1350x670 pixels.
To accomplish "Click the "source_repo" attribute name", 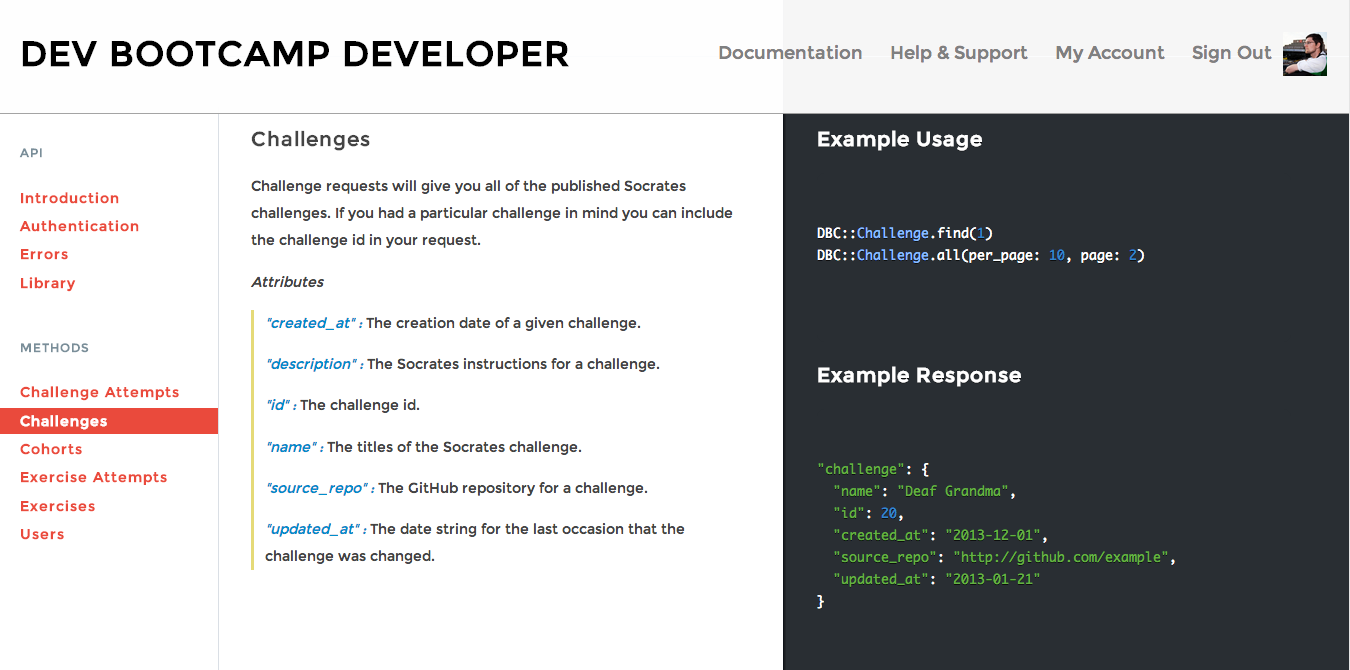I will coord(315,488).
